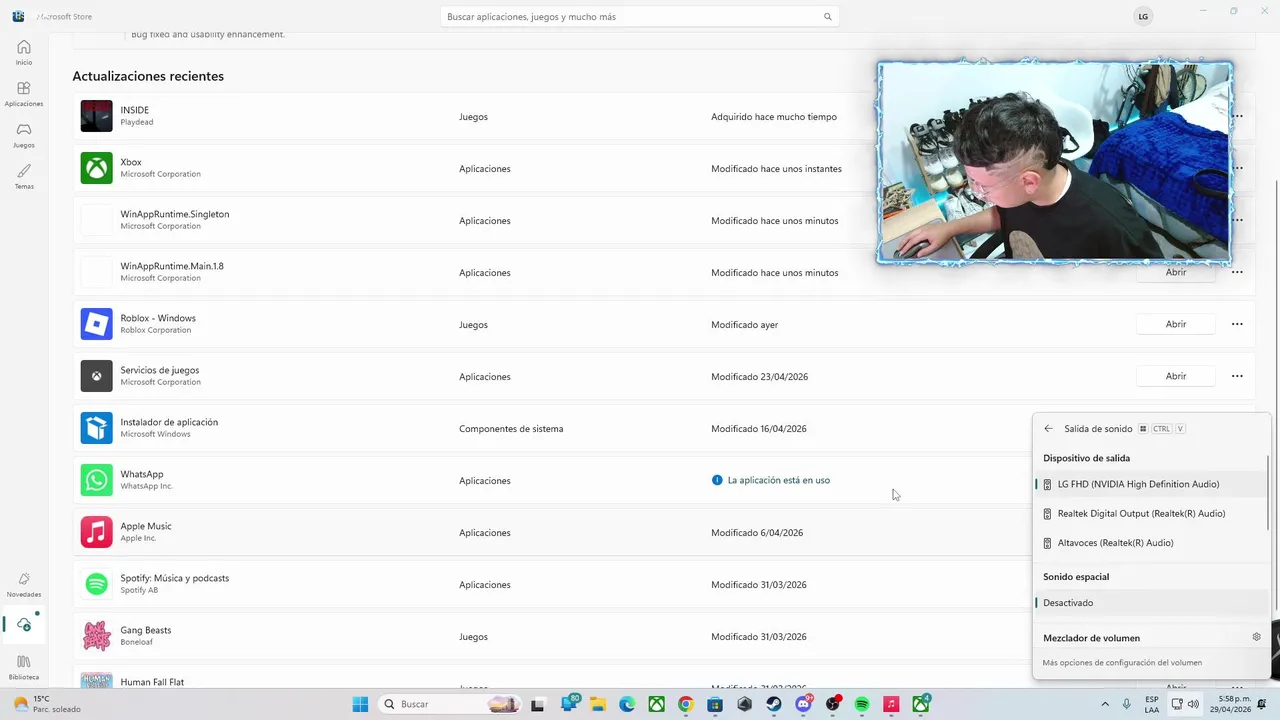Screen dimensions: 1280x720
Task: Open the ESP LAA language switcher
Action: pos(1152,704)
